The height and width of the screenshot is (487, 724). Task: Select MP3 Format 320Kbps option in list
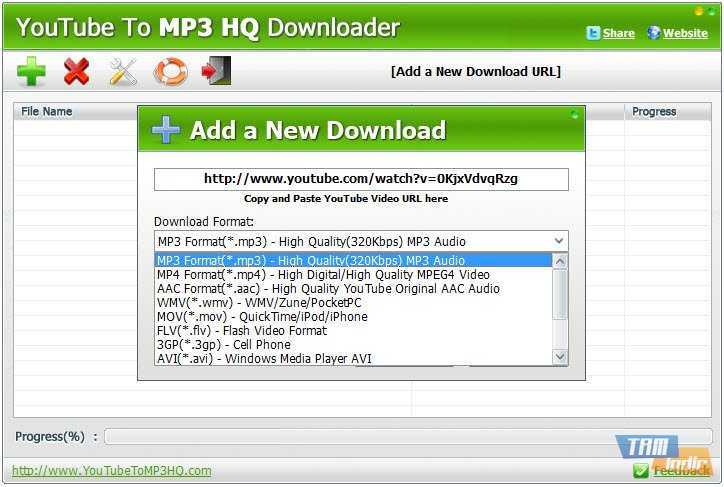coord(353,260)
